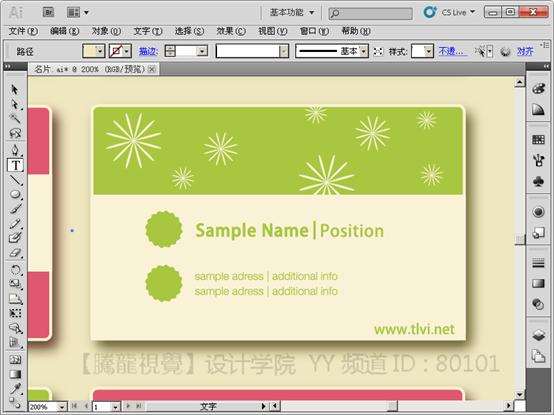Open the 200% zoom level dropdown
This screenshot has height=415, width=554.
coord(62,407)
